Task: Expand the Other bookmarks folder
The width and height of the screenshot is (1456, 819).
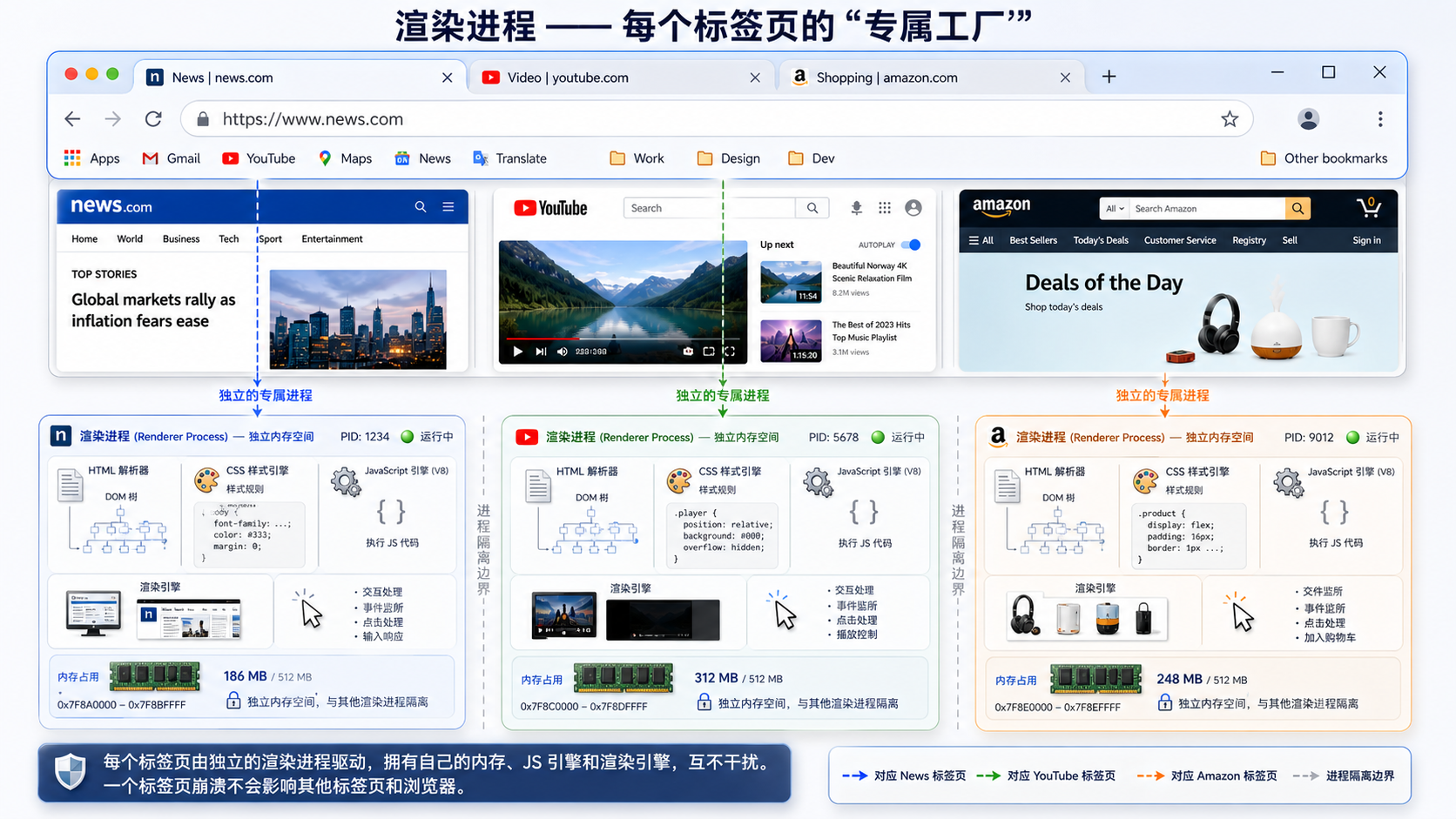Action: pyautogui.click(x=1324, y=158)
